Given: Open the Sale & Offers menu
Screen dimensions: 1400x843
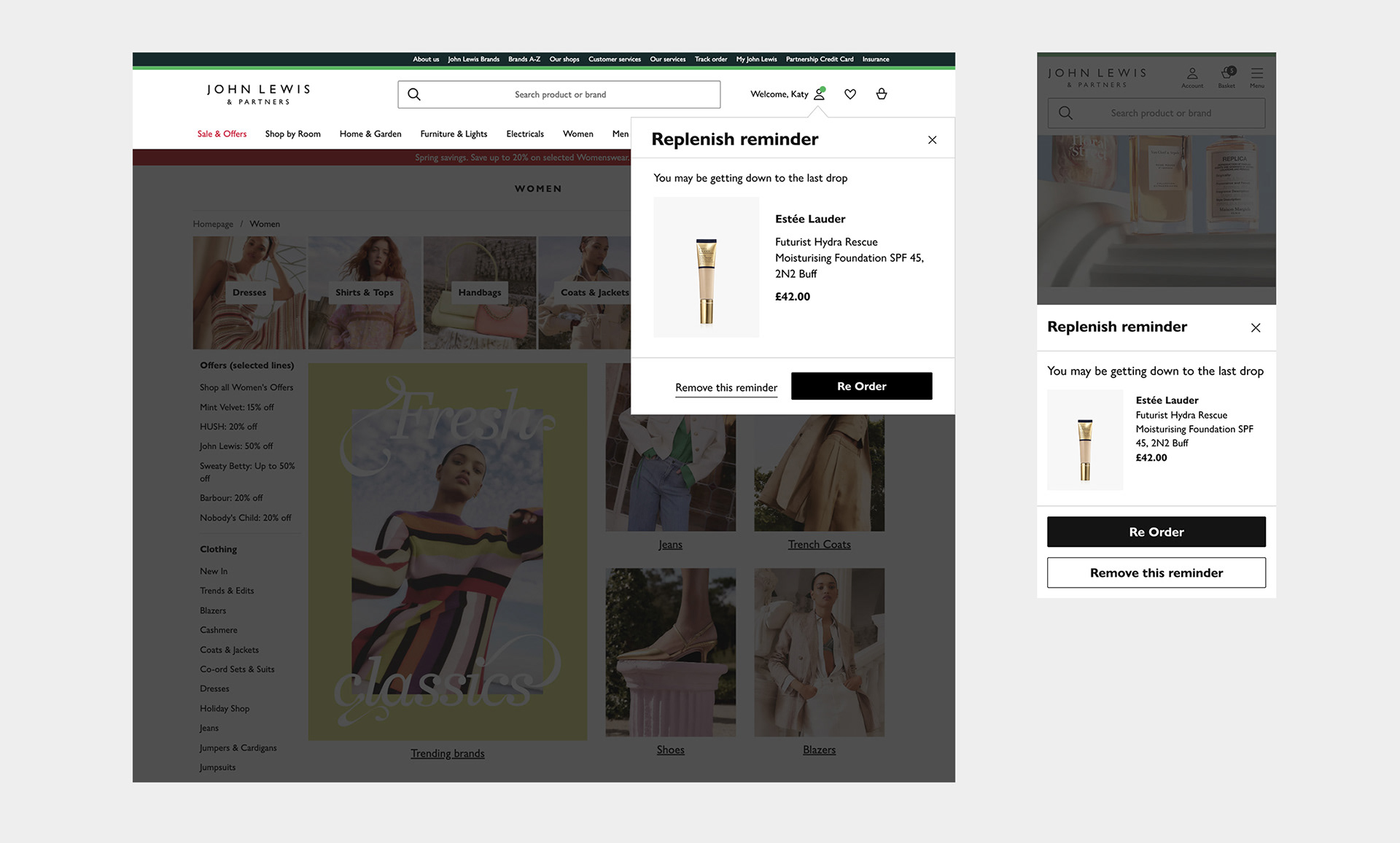Looking at the screenshot, I should coord(222,134).
